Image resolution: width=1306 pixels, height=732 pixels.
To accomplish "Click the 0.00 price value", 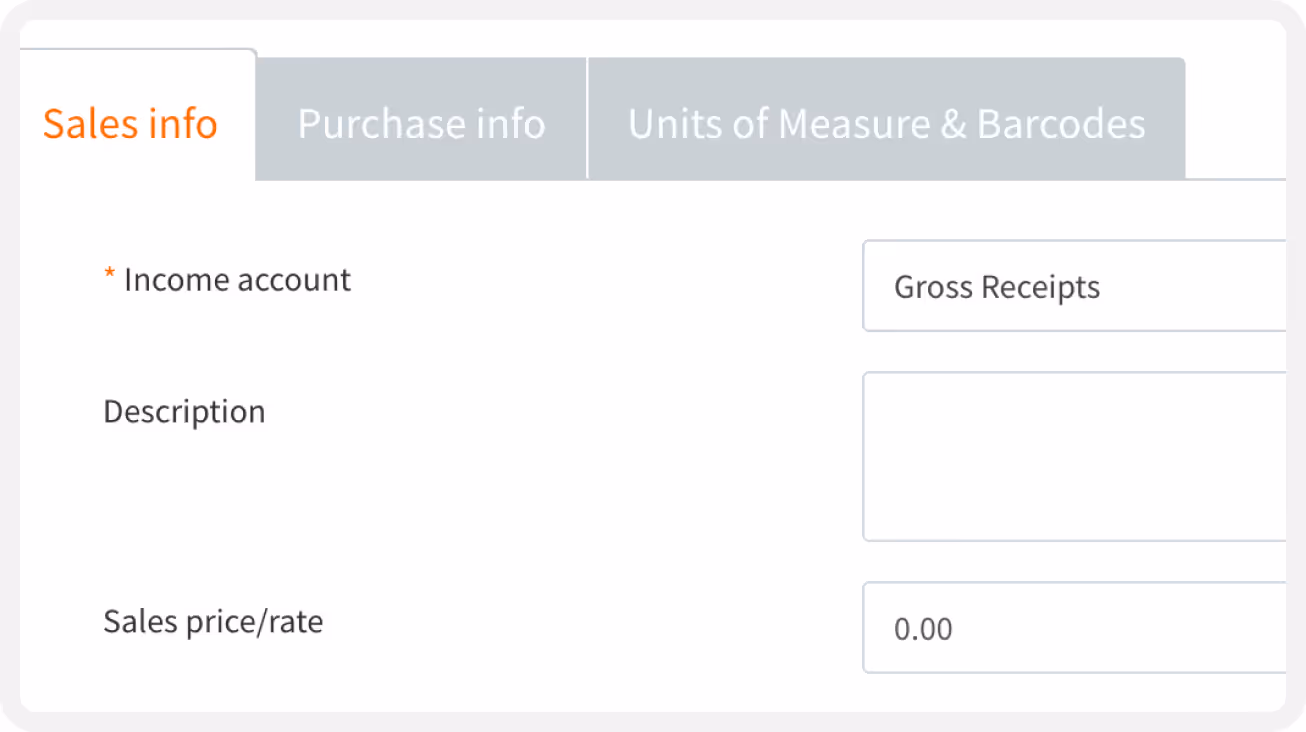I will point(923,629).
